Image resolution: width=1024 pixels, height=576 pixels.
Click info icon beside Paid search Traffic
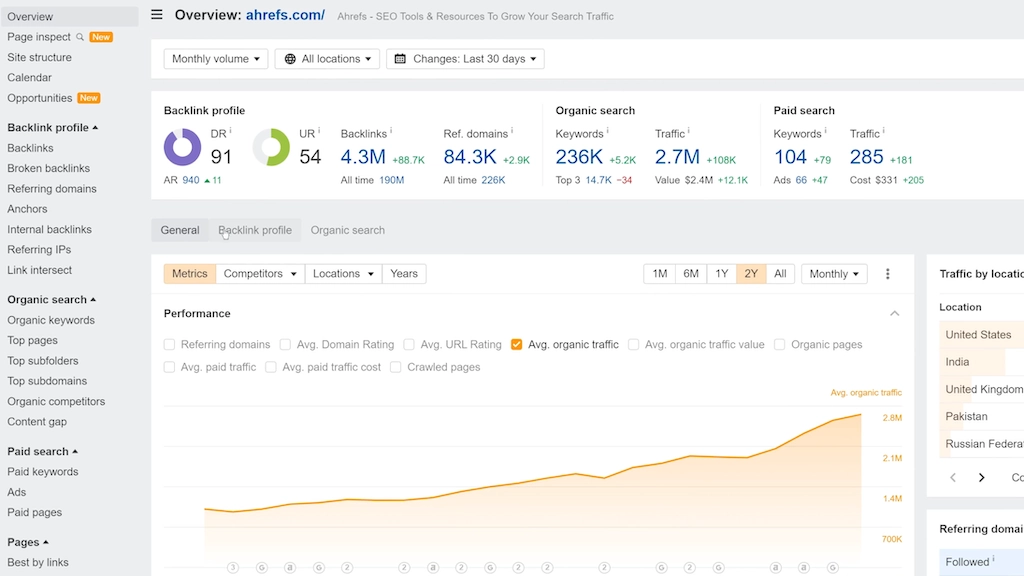click(x=884, y=131)
